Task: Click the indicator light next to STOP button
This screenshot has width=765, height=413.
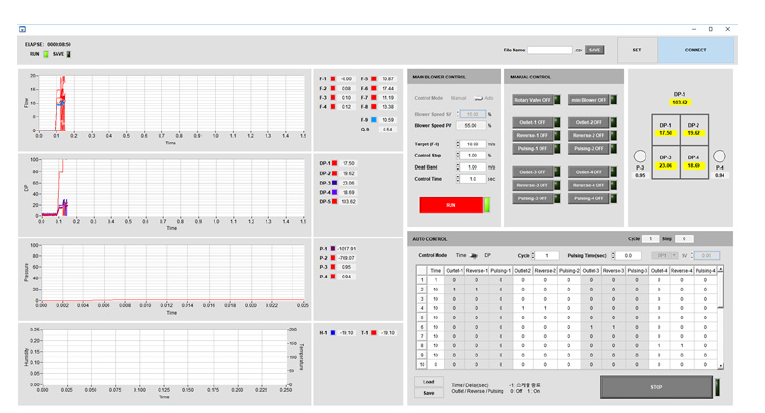Action: [x=716, y=387]
